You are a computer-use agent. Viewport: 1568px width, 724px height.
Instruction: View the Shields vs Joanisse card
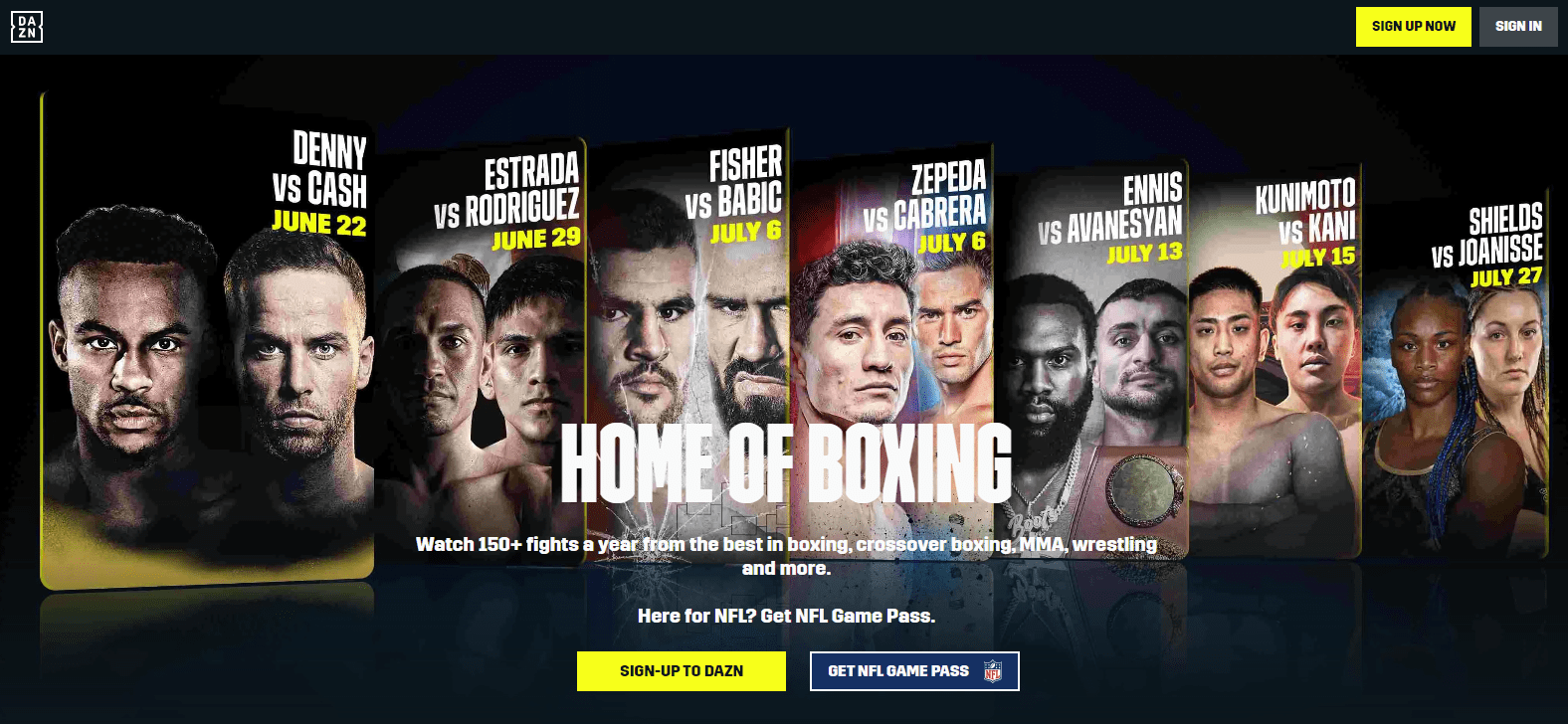pyautogui.click(x=1456, y=373)
